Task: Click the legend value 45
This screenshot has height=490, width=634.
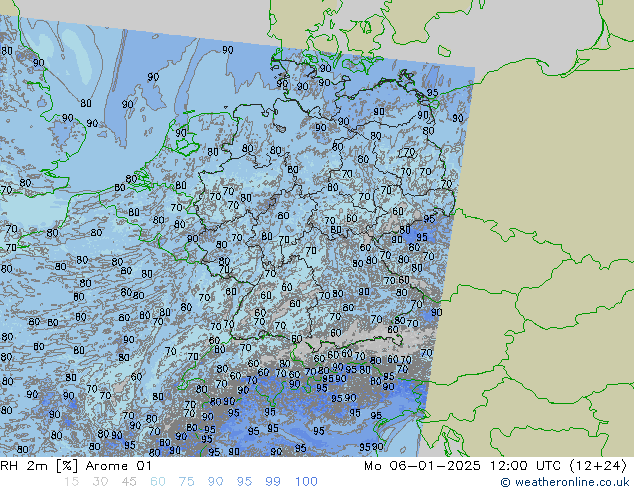Action: (129, 482)
